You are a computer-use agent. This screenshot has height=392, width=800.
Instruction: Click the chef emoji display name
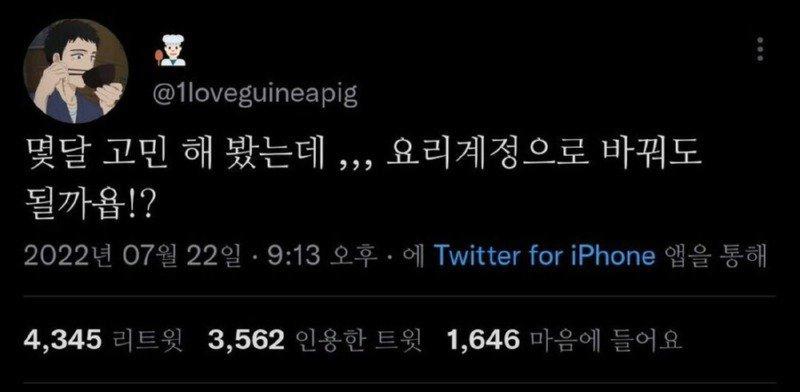[170, 53]
